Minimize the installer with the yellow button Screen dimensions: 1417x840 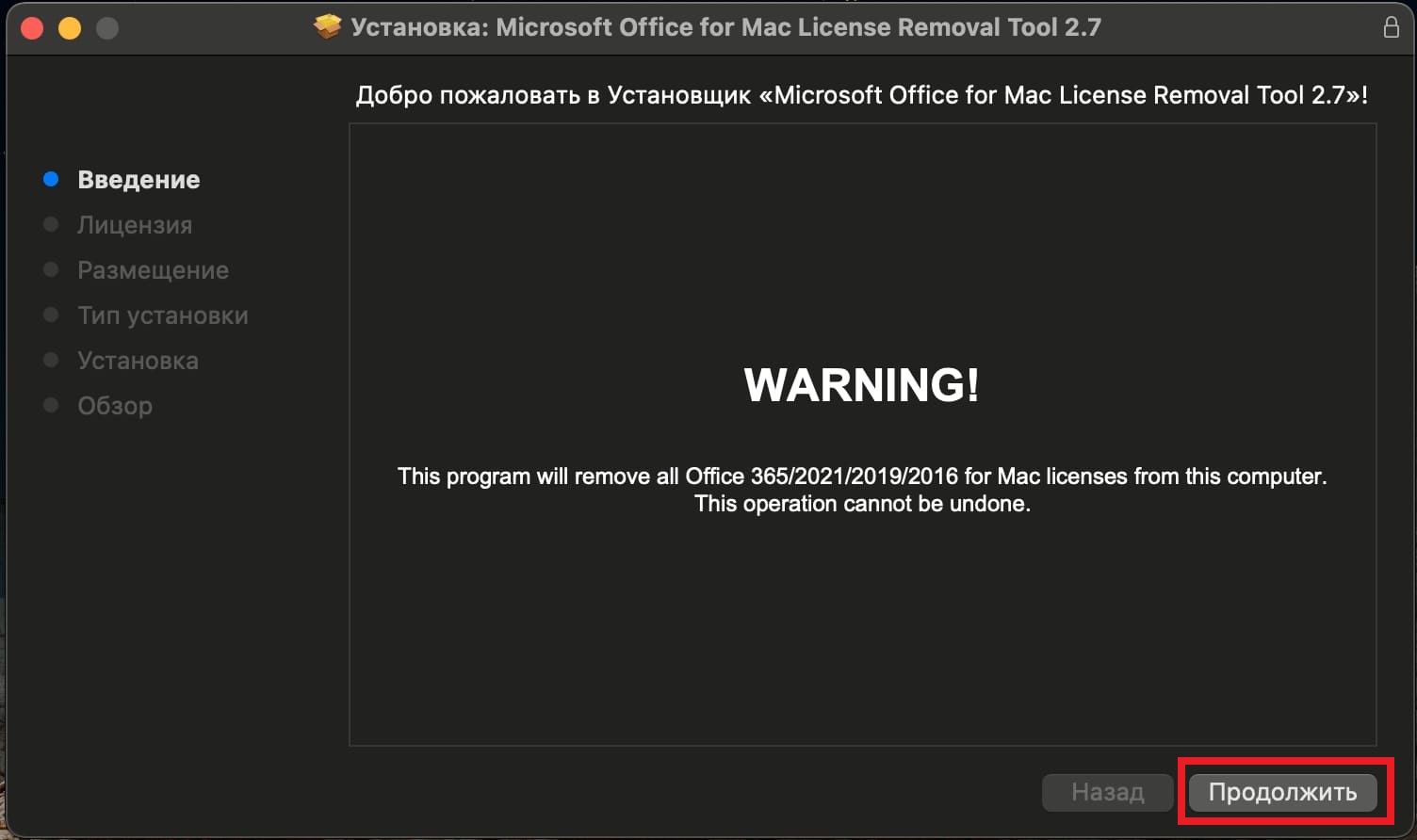pyautogui.click(x=70, y=28)
